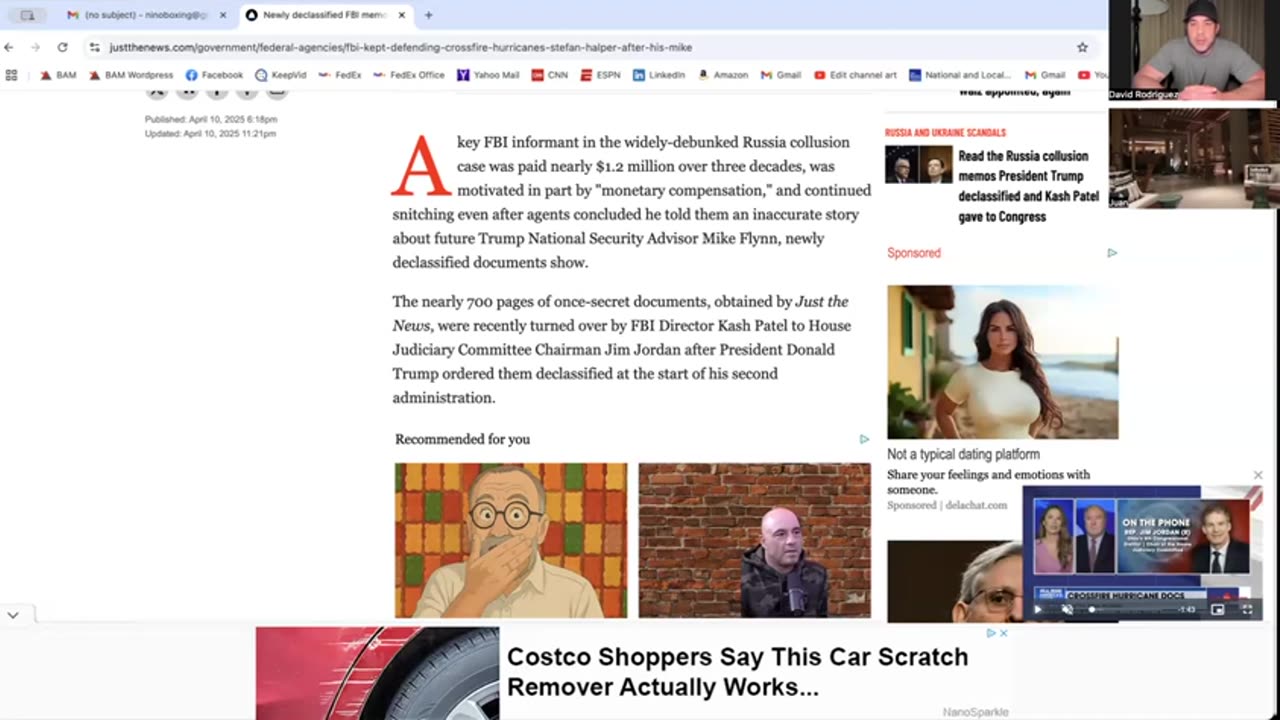Open the CNN bookmark
1280x720 pixels.
tap(550, 75)
